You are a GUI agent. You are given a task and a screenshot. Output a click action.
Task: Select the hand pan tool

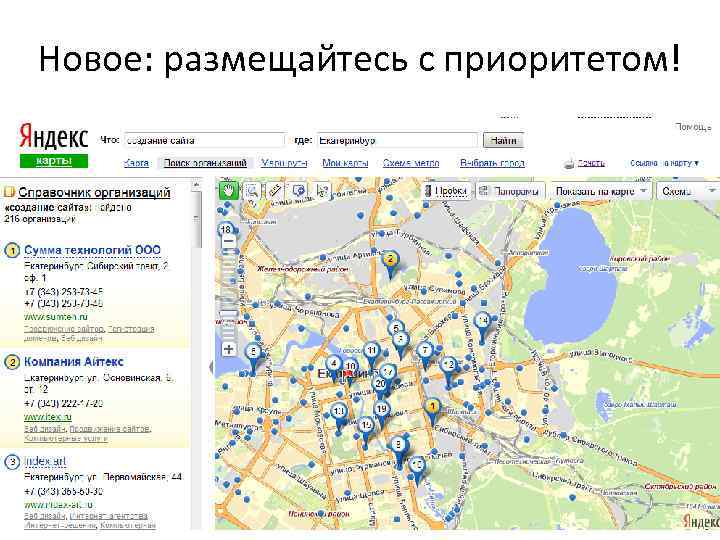click(x=228, y=191)
